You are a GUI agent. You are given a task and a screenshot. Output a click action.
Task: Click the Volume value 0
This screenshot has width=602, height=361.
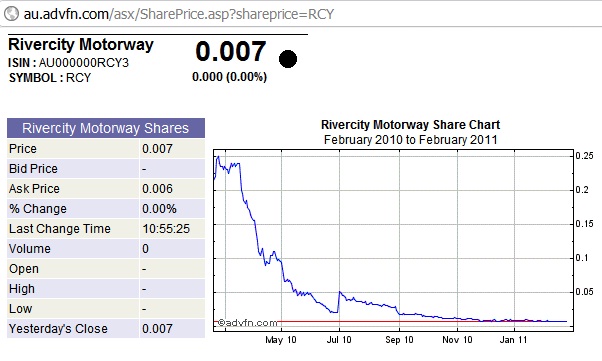coord(145,248)
